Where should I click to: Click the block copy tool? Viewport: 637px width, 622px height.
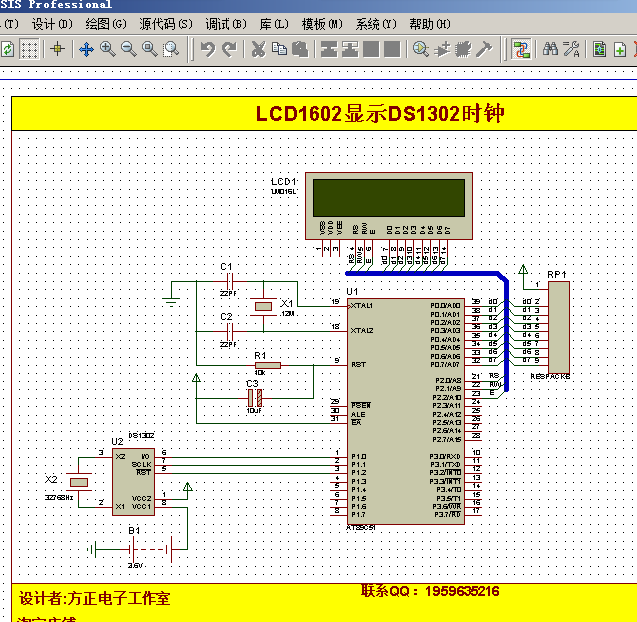tap(329, 50)
